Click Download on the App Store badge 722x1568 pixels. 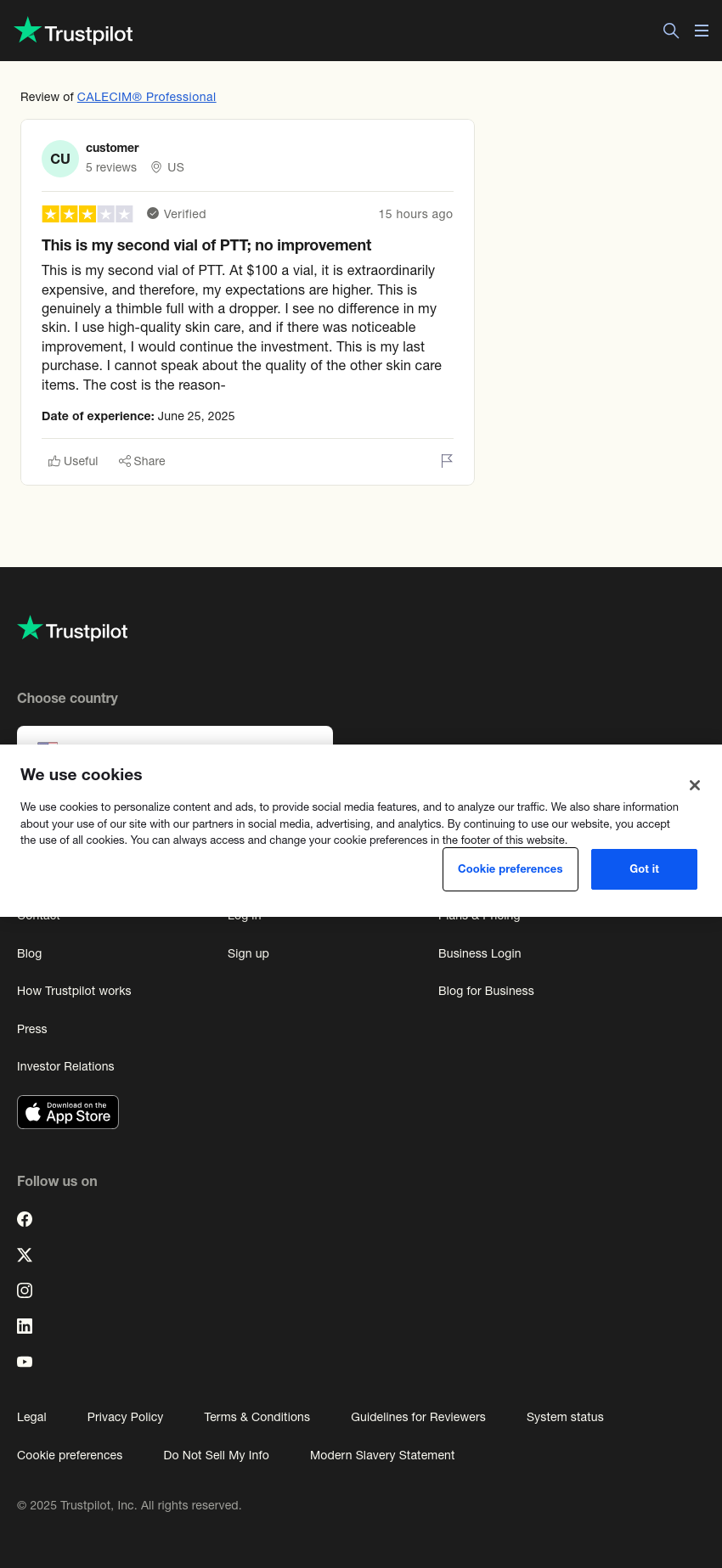pyautogui.click(x=68, y=1112)
